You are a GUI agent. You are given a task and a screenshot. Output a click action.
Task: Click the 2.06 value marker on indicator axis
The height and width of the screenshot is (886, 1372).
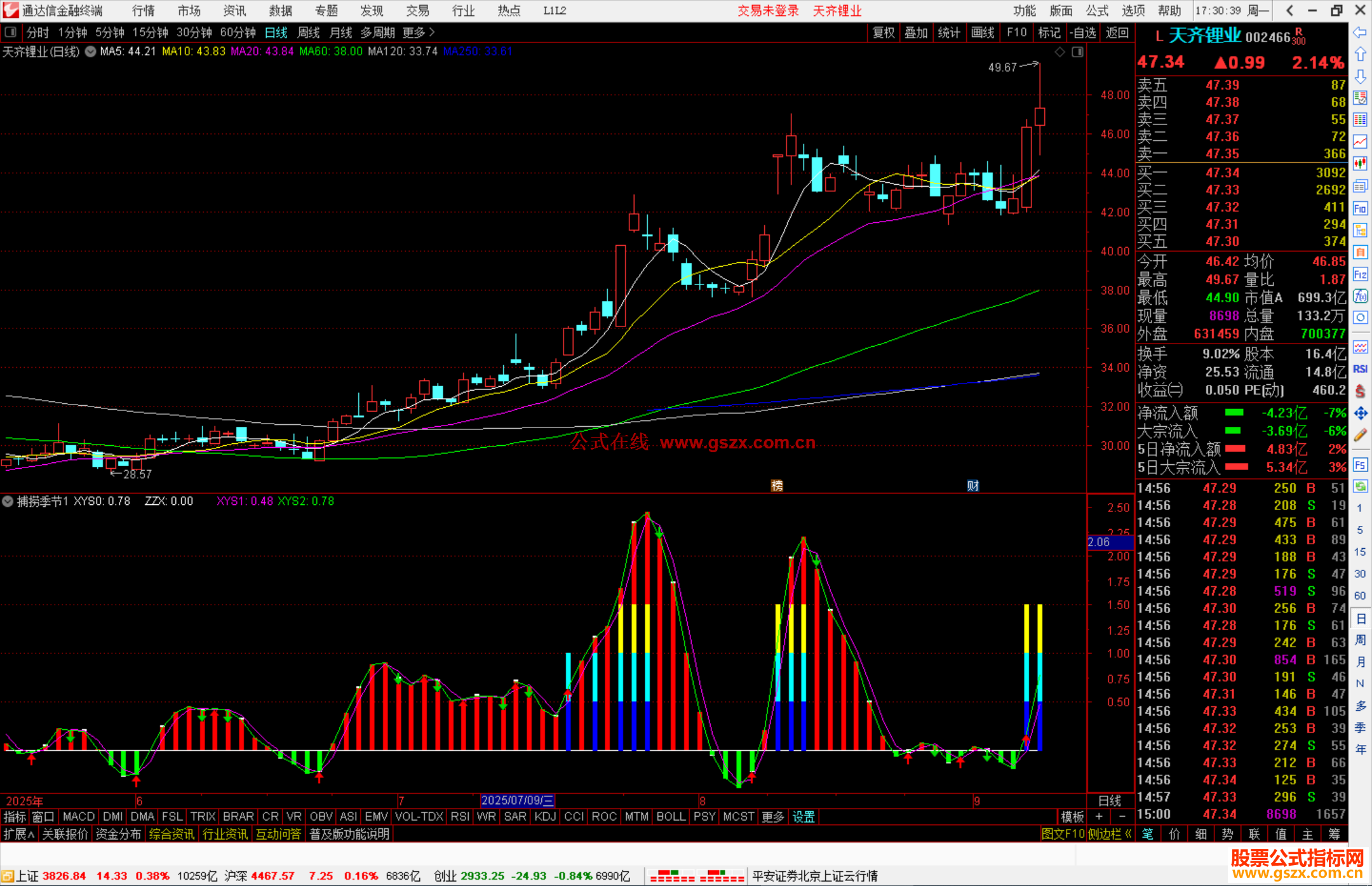click(1109, 542)
